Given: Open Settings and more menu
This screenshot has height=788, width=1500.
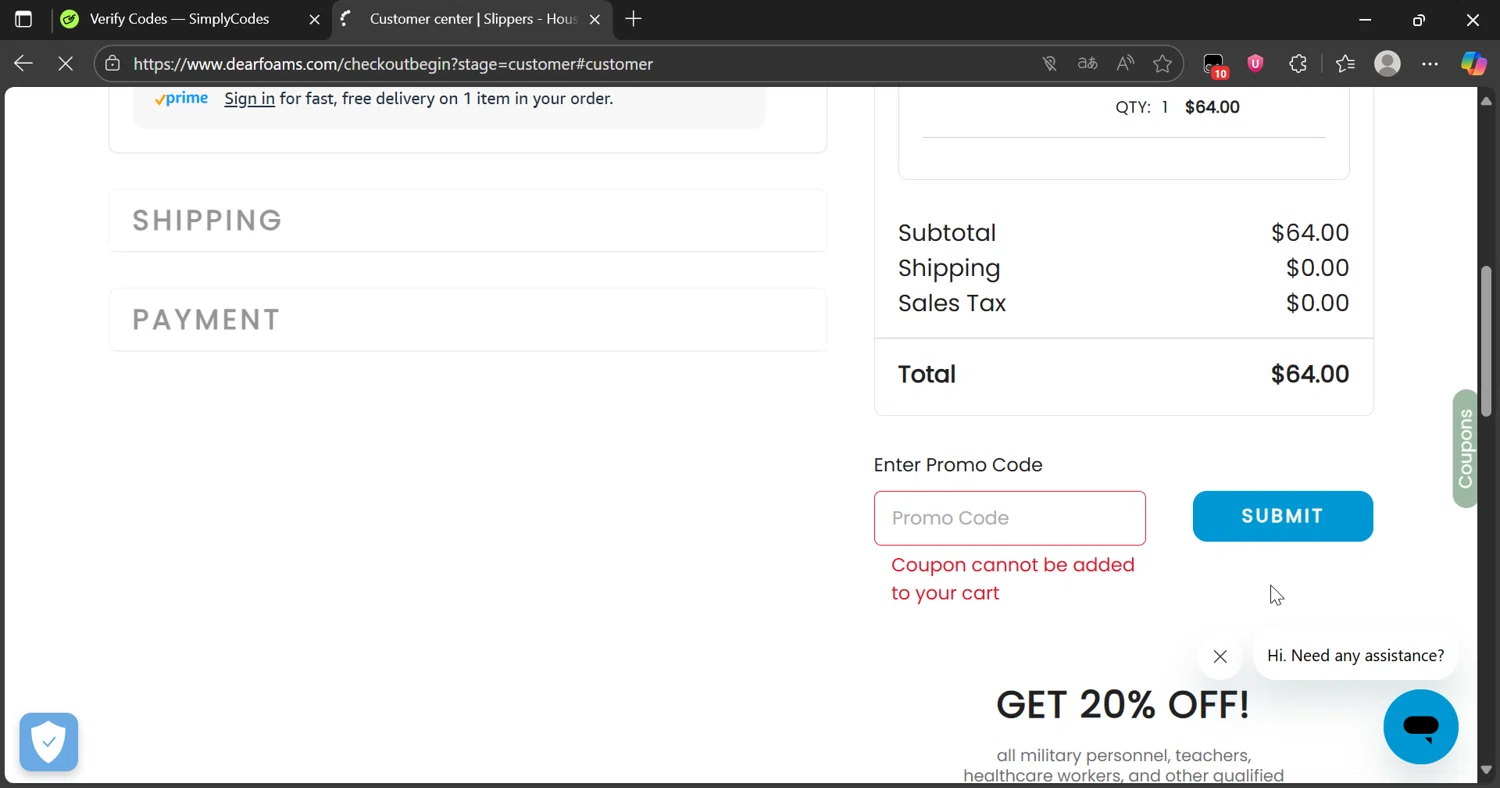Looking at the screenshot, I should (1430, 64).
